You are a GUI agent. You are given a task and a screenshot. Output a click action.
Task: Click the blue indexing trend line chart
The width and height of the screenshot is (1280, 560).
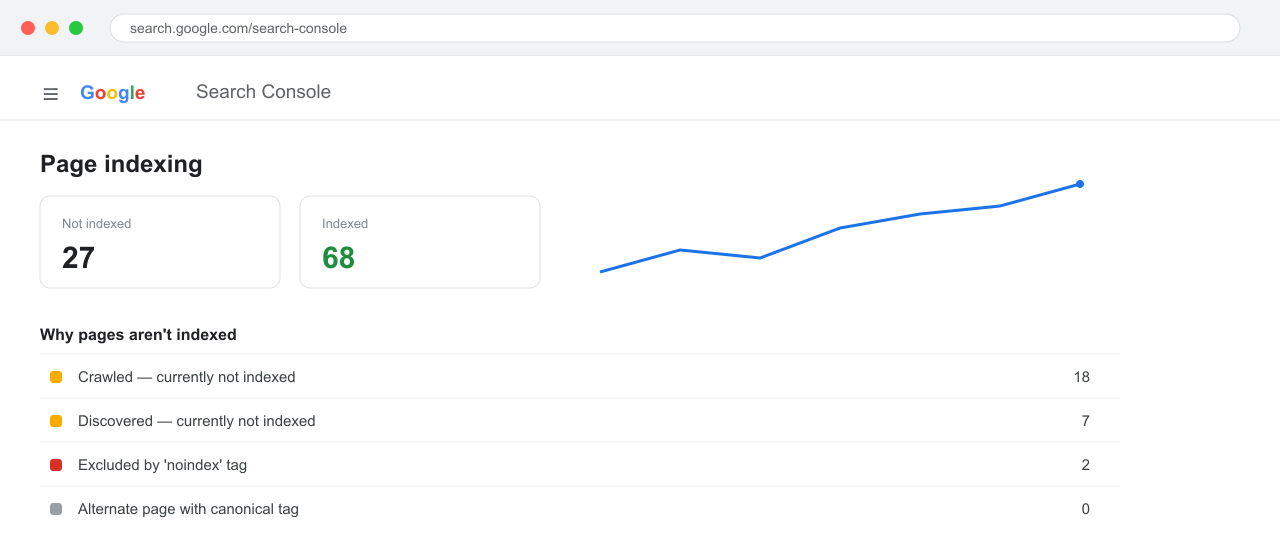(840, 228)
